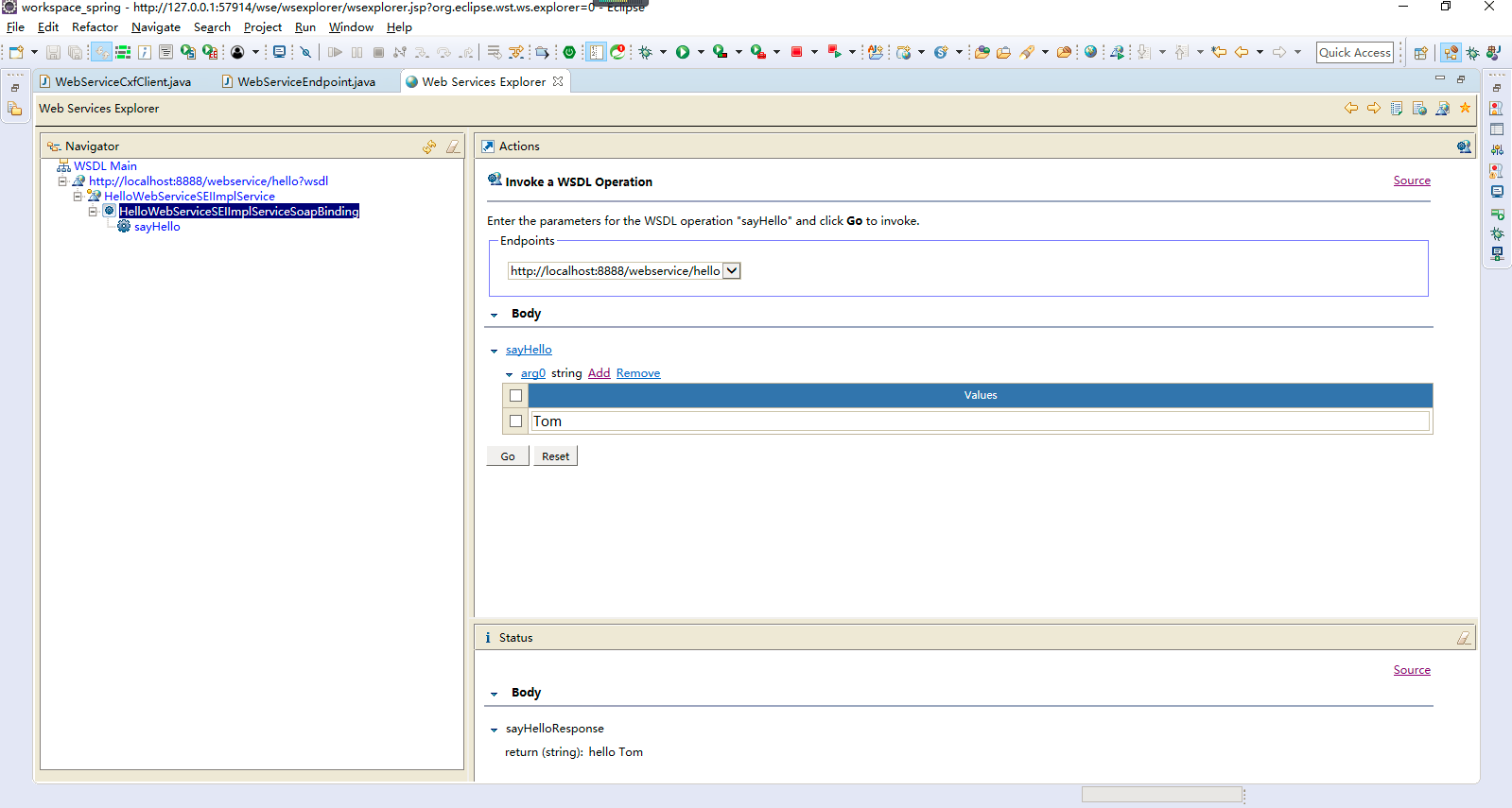Viewport: 1512px width, 808px height.
Task: Toggle Link with Editor highlighted toolbar icon
Action: 101,52
